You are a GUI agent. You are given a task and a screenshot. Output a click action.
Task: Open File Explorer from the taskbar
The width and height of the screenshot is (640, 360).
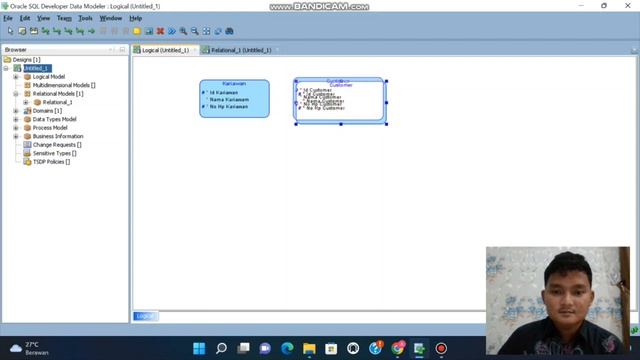click(309, 348)
